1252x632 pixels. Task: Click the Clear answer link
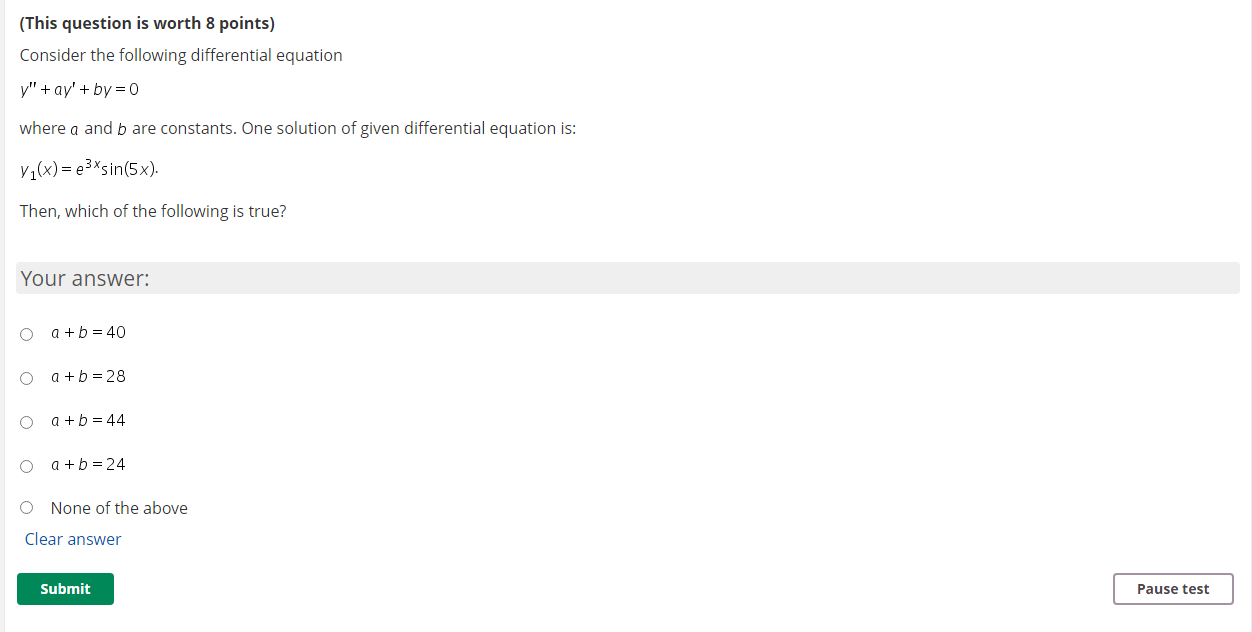pos(72,539)
